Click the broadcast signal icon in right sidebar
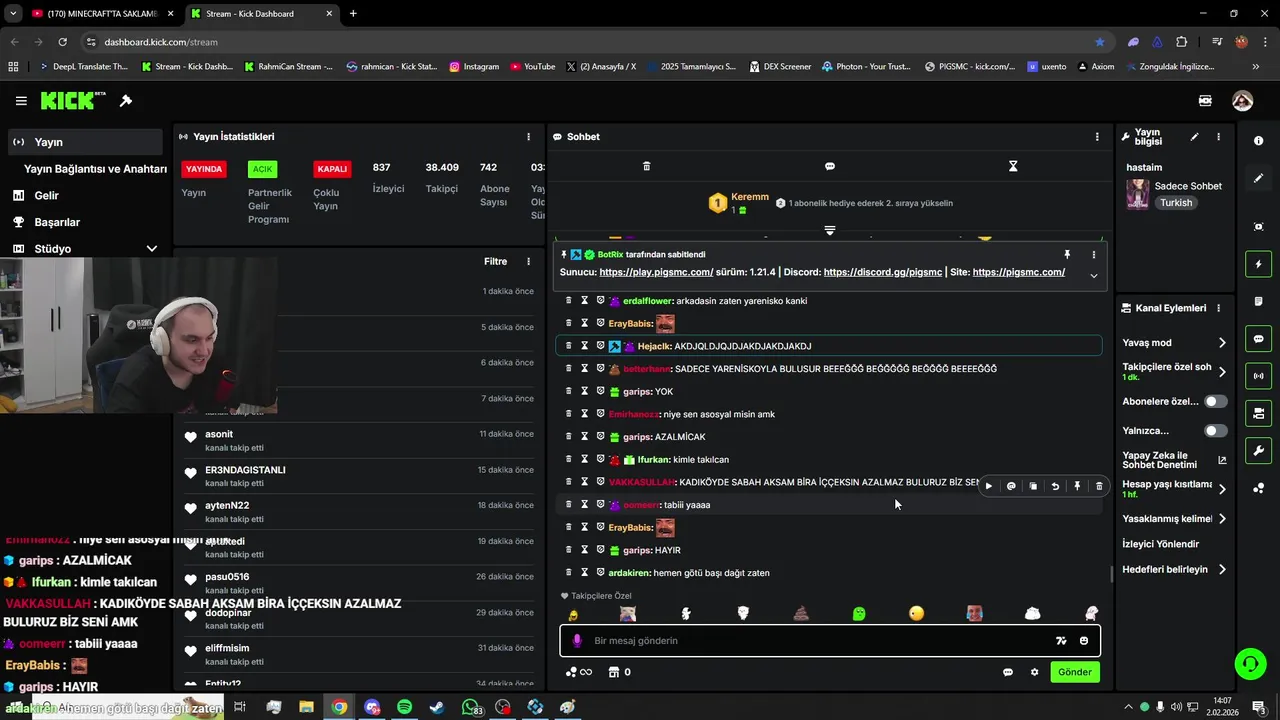 (x=1258, y=376)
